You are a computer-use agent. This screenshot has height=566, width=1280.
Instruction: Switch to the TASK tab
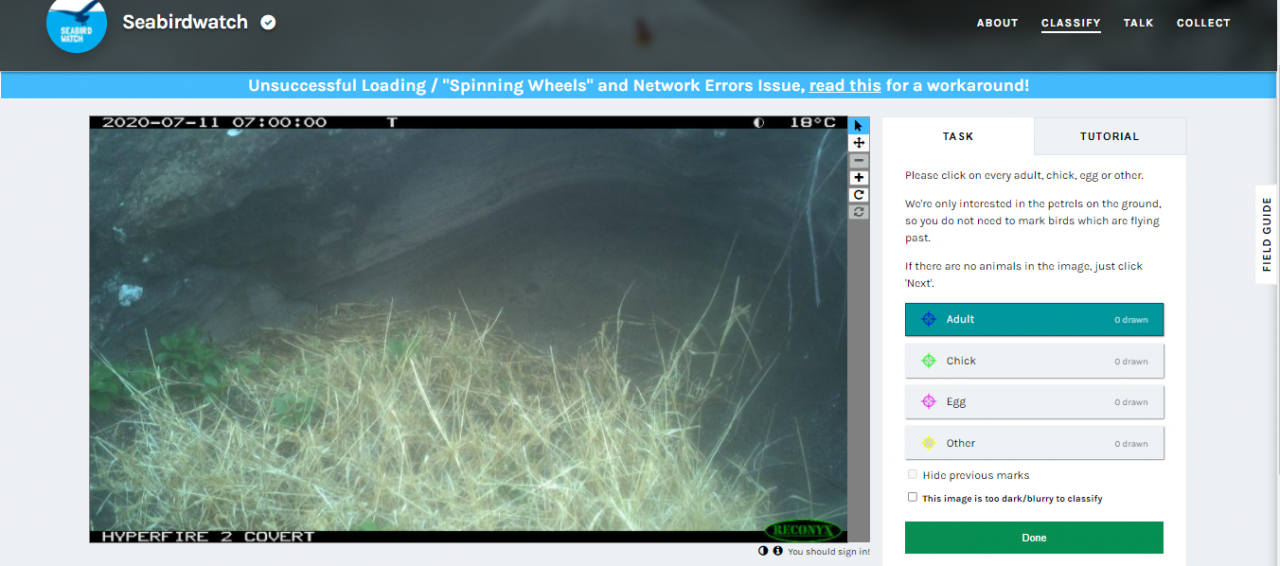(958, 136)
